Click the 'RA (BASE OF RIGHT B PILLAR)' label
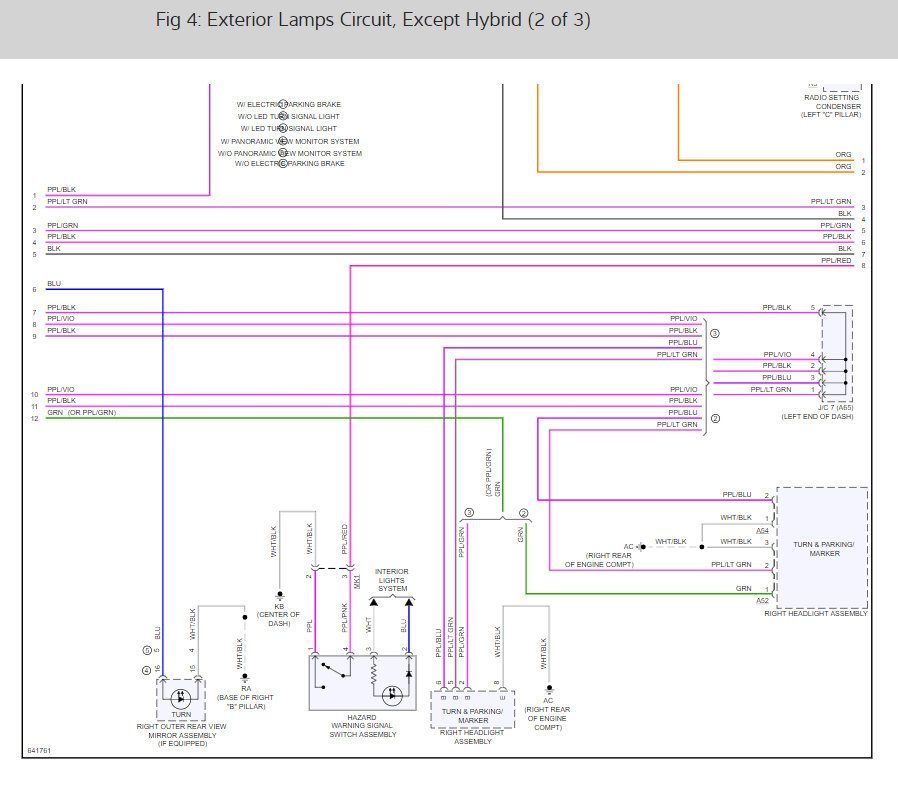This screenshot has width=898, height=785. coord(245,697)
